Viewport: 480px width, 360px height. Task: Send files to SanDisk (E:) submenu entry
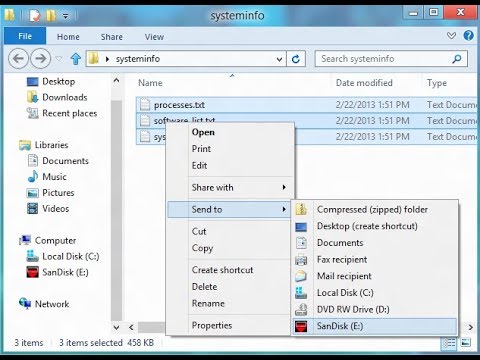[x=374, y=326]
